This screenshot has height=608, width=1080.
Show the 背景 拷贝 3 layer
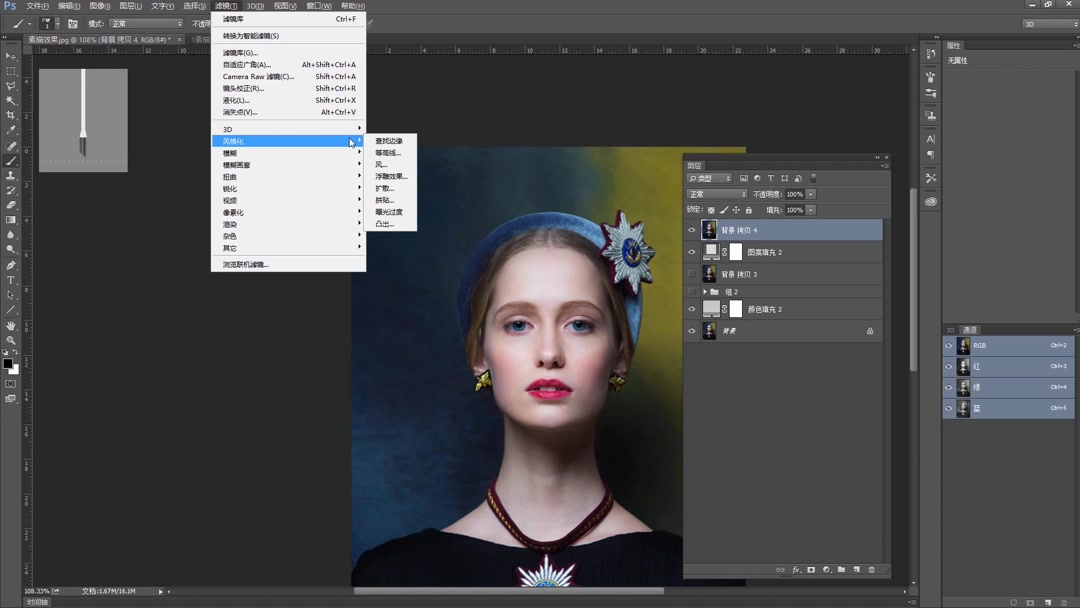tap(691, 274)
